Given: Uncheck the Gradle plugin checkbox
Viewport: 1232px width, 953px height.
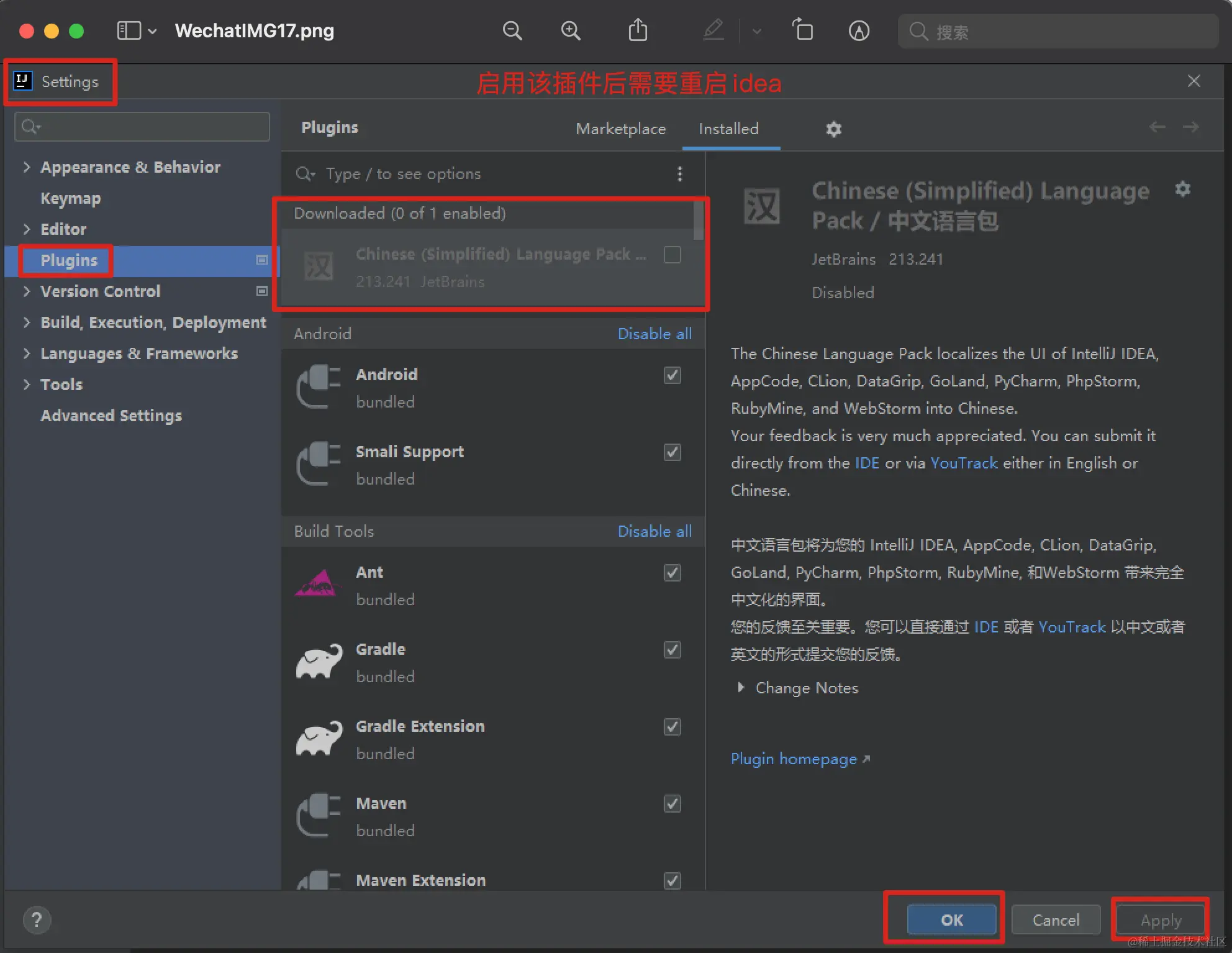Looking at the screenshot, I should pos(673,650).
